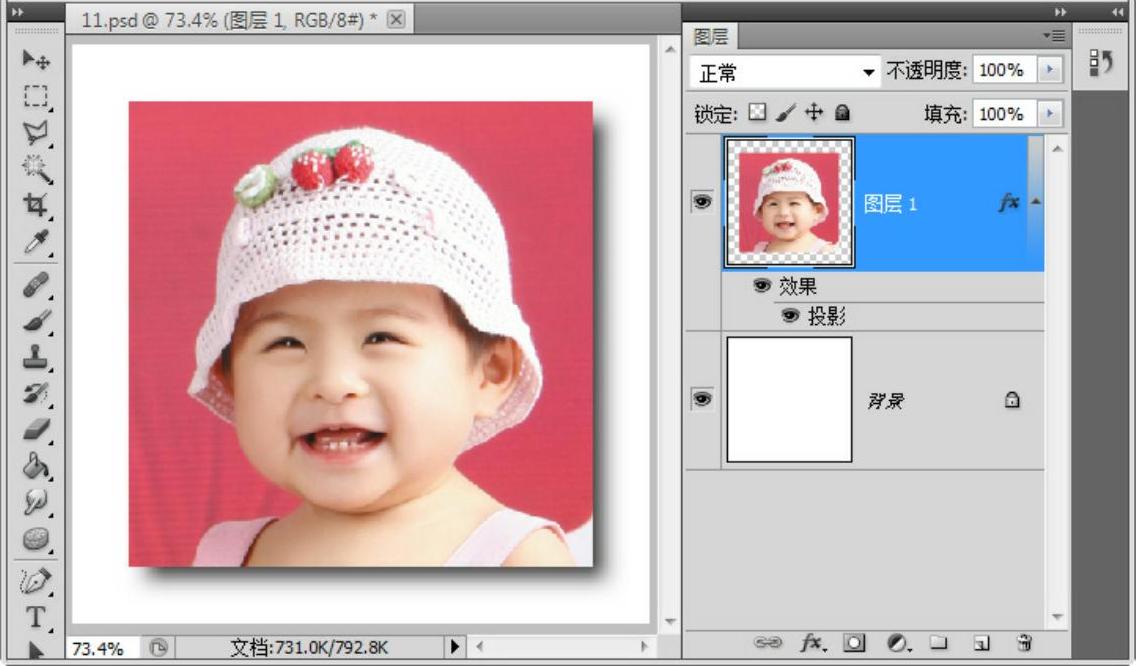Enable lock transparent pixels
The height and width of the screenshot is (666, 1136).
coord(757,113)
